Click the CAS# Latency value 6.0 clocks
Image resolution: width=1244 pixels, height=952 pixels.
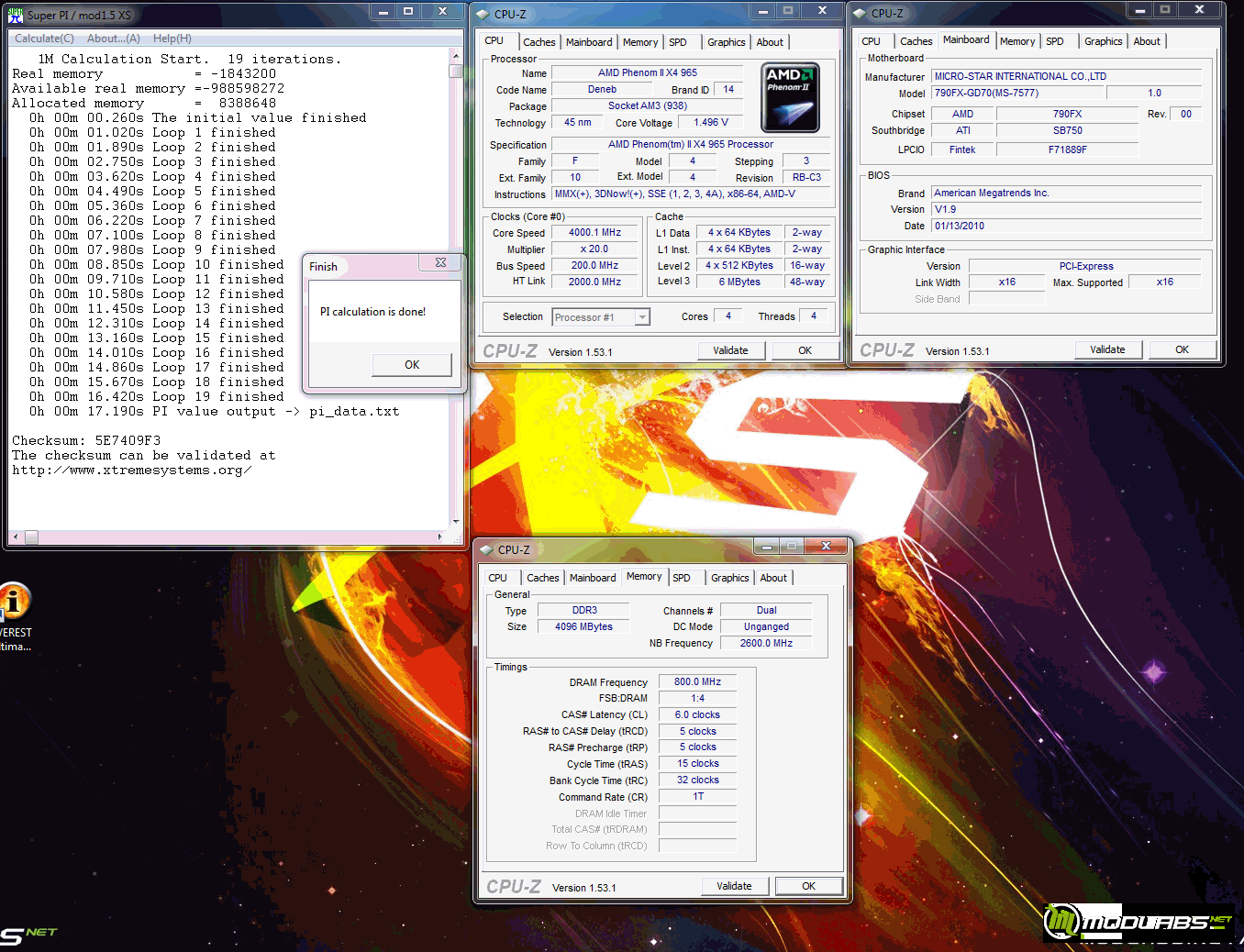click(x=697, y=715)
